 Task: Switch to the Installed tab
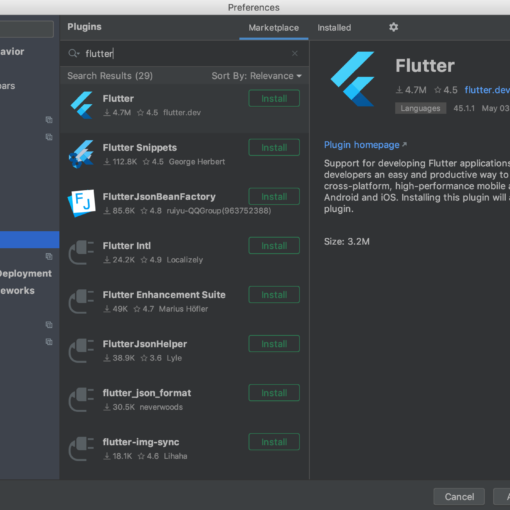pos(334,28)
